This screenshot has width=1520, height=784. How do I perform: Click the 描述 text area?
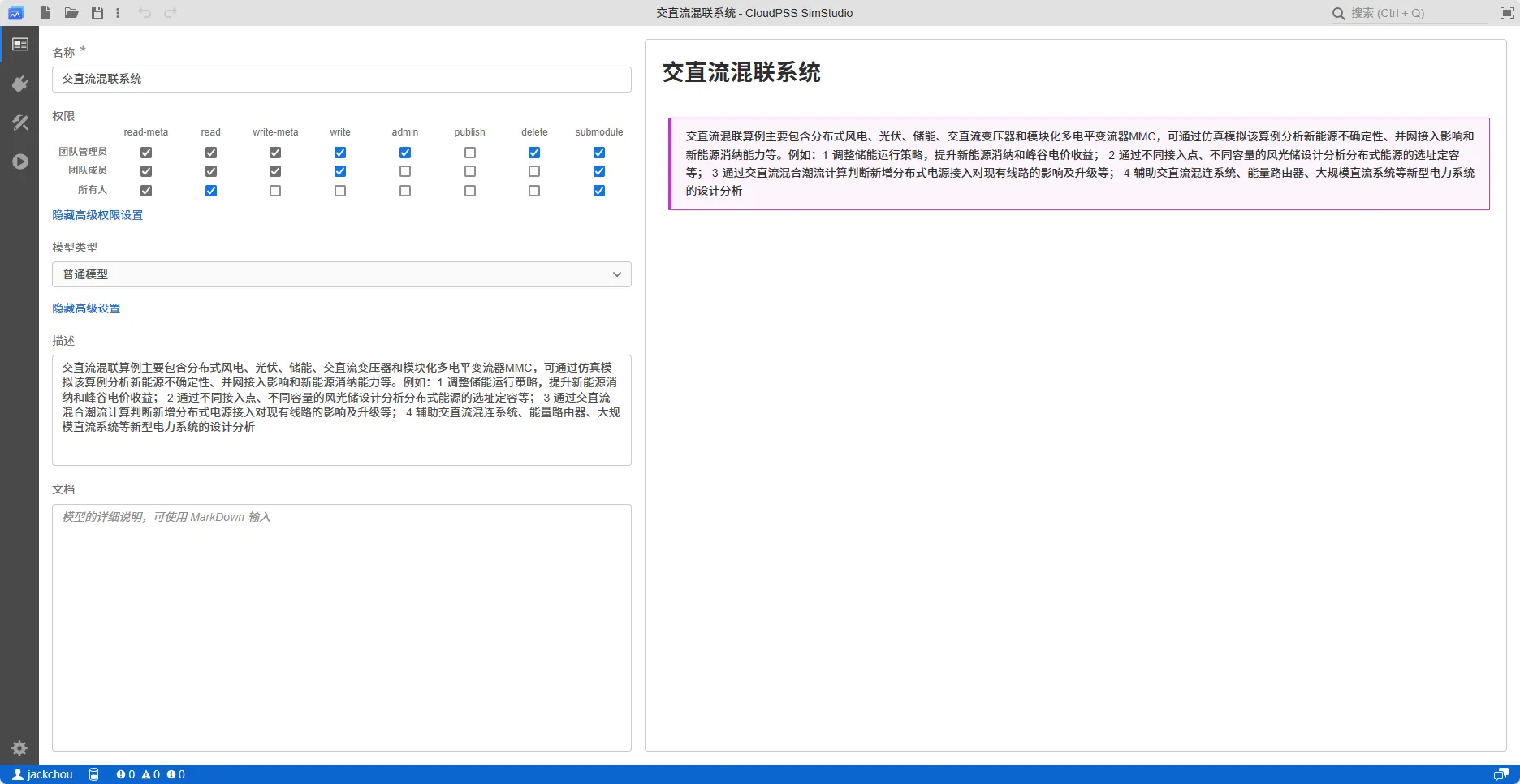coord(342,410)
